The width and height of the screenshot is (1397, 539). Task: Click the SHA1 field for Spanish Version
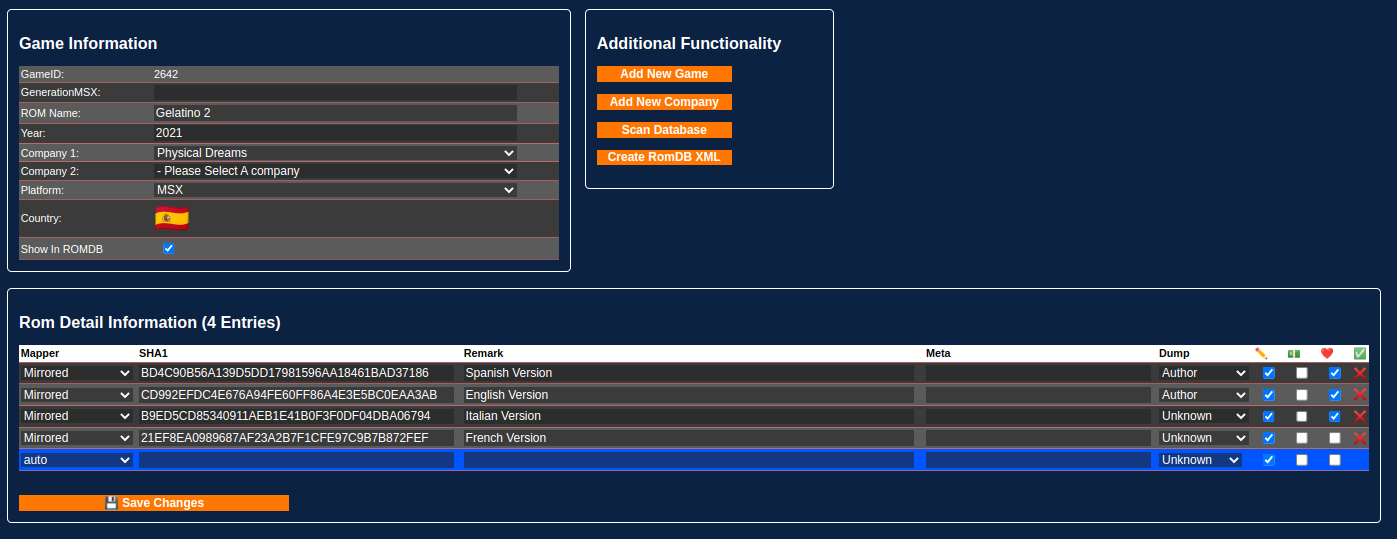pyautogui.click(x=296, y=373)
